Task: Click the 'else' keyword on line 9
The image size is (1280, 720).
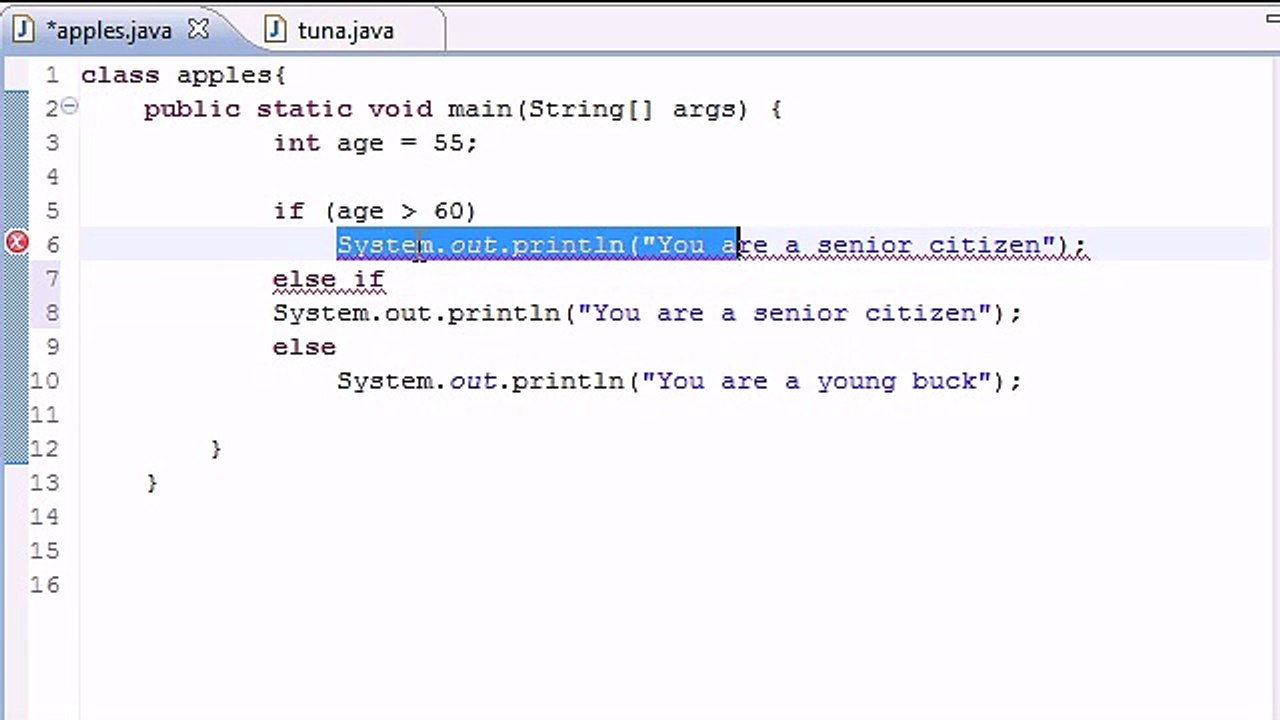Action: click(x=304, y=347)
